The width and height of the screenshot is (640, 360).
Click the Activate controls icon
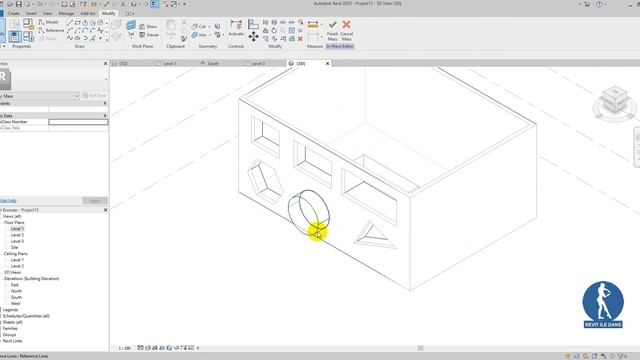(x=236, y=24)
